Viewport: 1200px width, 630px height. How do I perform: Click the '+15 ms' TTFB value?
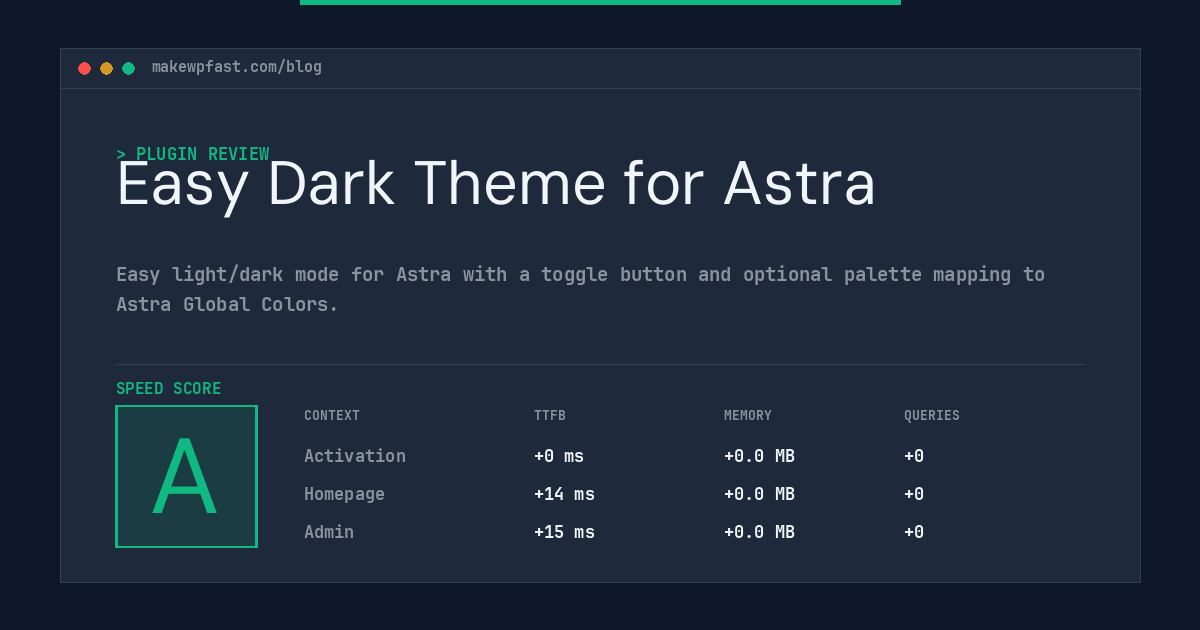[564, 532]
